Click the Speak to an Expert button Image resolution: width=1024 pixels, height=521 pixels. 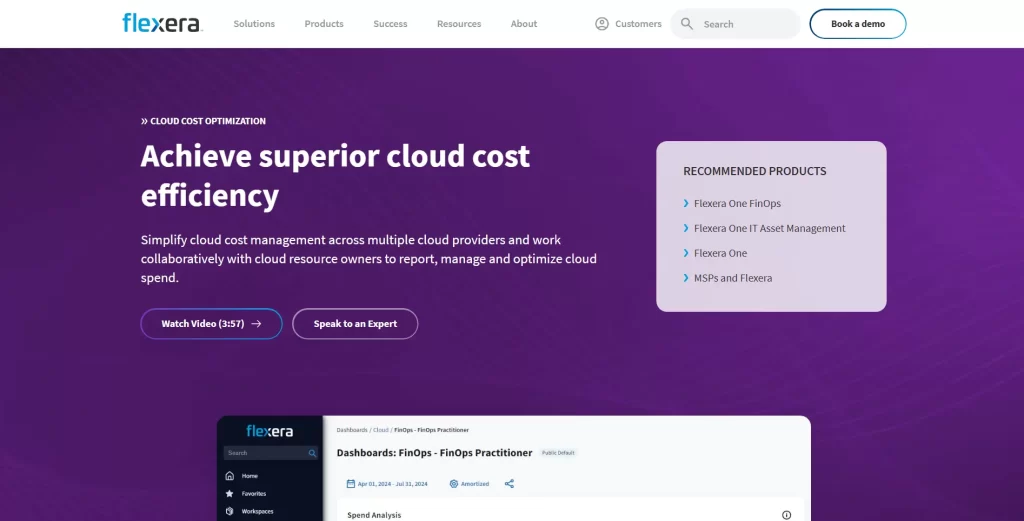(x=355, y=324)
